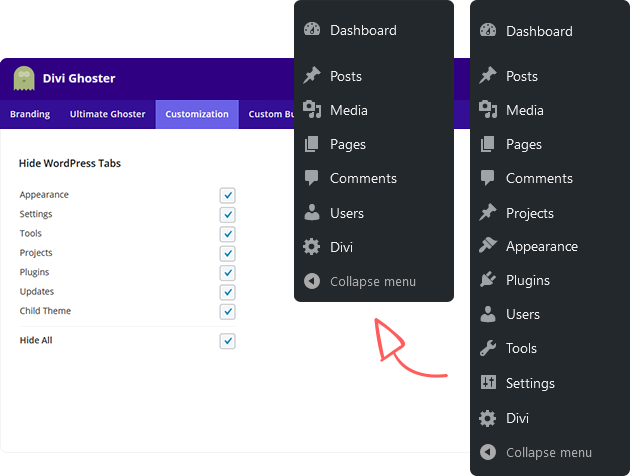Click Collapse menu arrow icon in full menu

click(x=488, y=452)
